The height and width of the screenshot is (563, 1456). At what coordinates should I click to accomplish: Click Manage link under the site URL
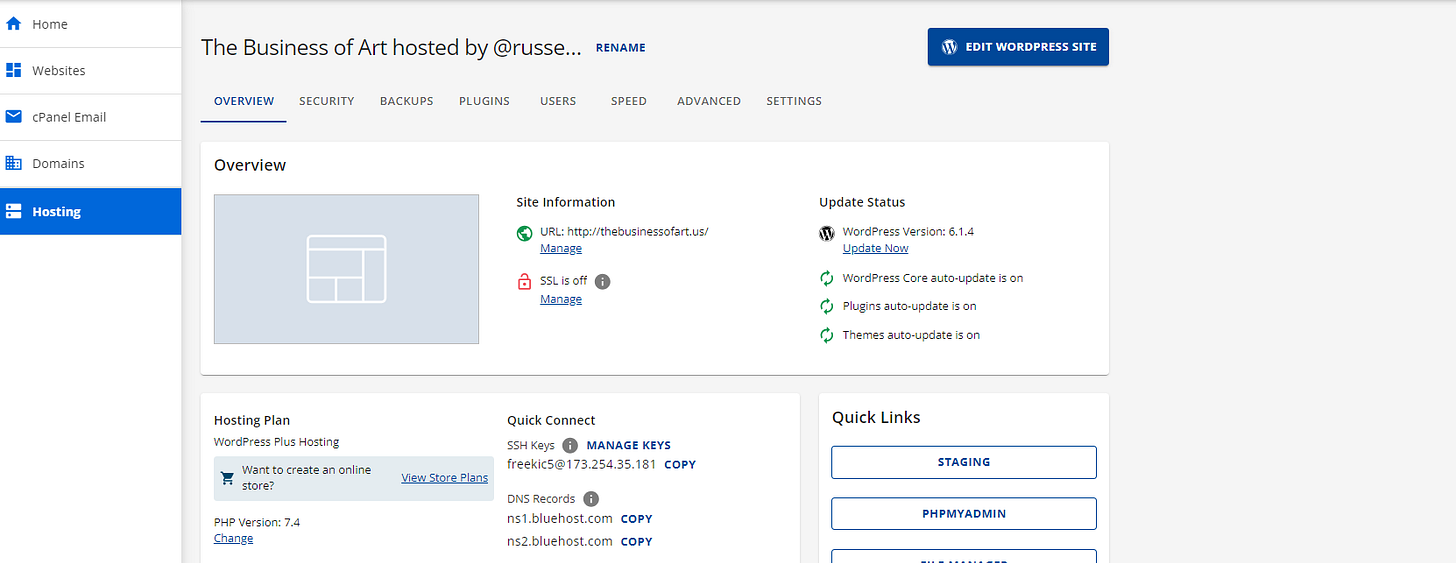[561, 248]
